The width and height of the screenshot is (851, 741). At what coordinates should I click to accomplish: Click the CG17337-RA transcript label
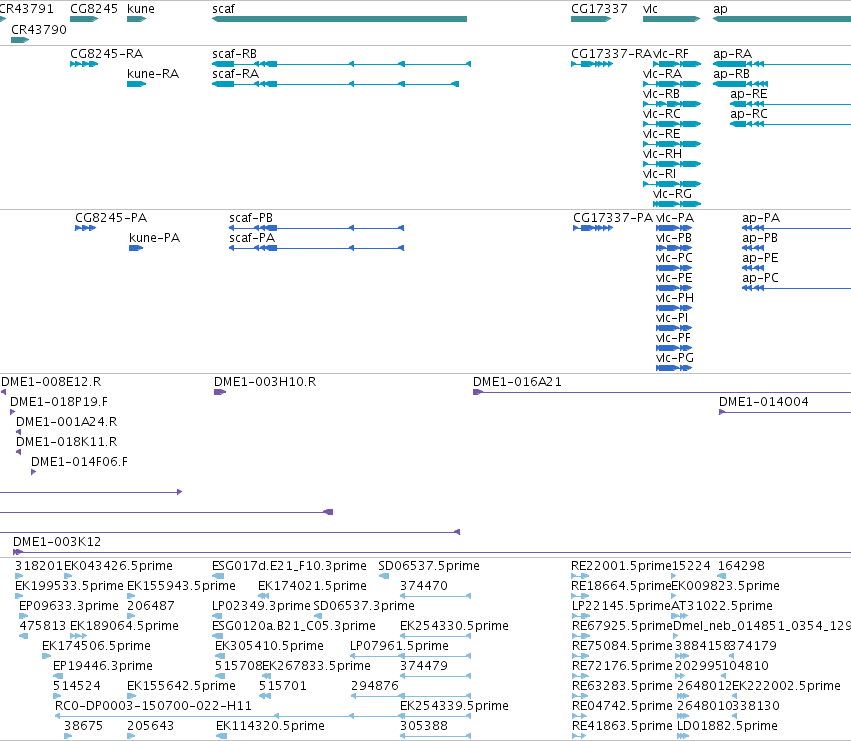[x=611, y=54]
